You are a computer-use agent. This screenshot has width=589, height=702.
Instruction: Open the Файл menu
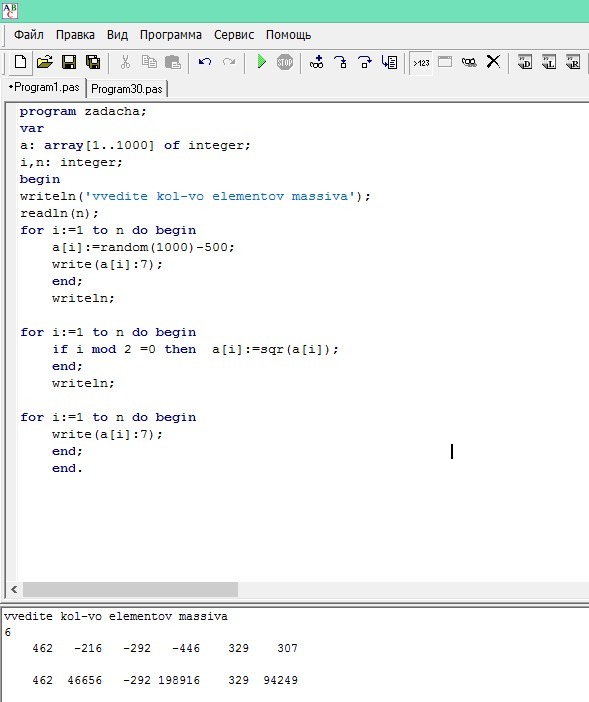coord(29,35)
